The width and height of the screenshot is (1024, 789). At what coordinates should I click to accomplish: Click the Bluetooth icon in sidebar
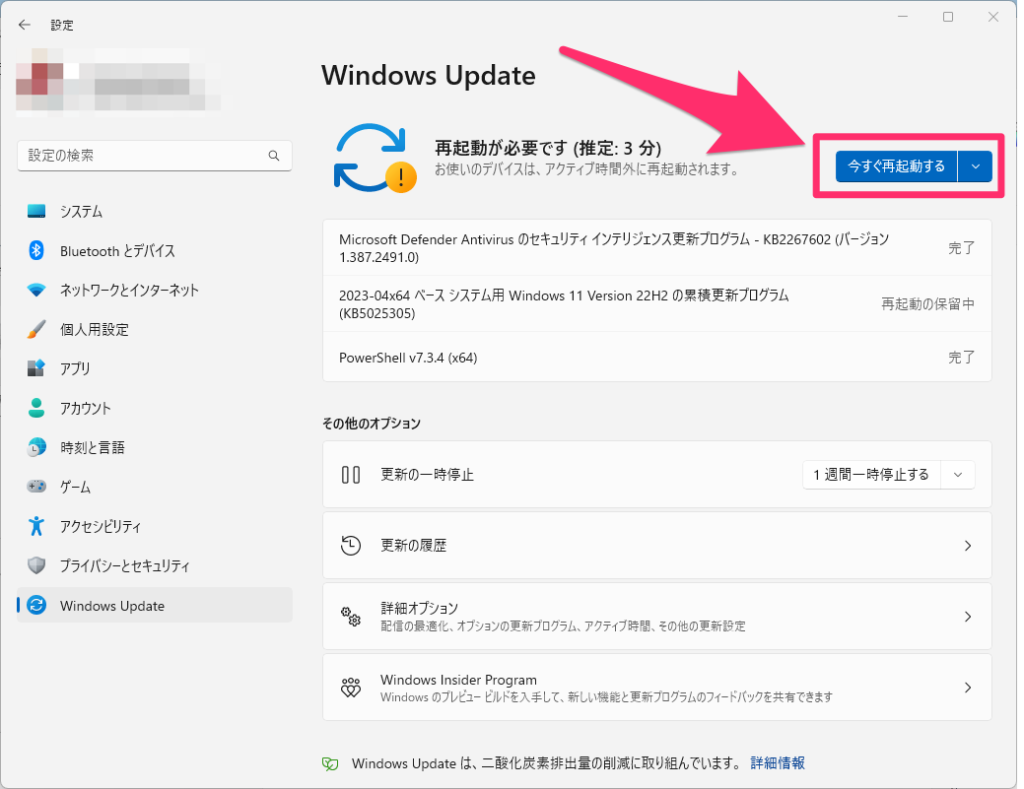37,250
